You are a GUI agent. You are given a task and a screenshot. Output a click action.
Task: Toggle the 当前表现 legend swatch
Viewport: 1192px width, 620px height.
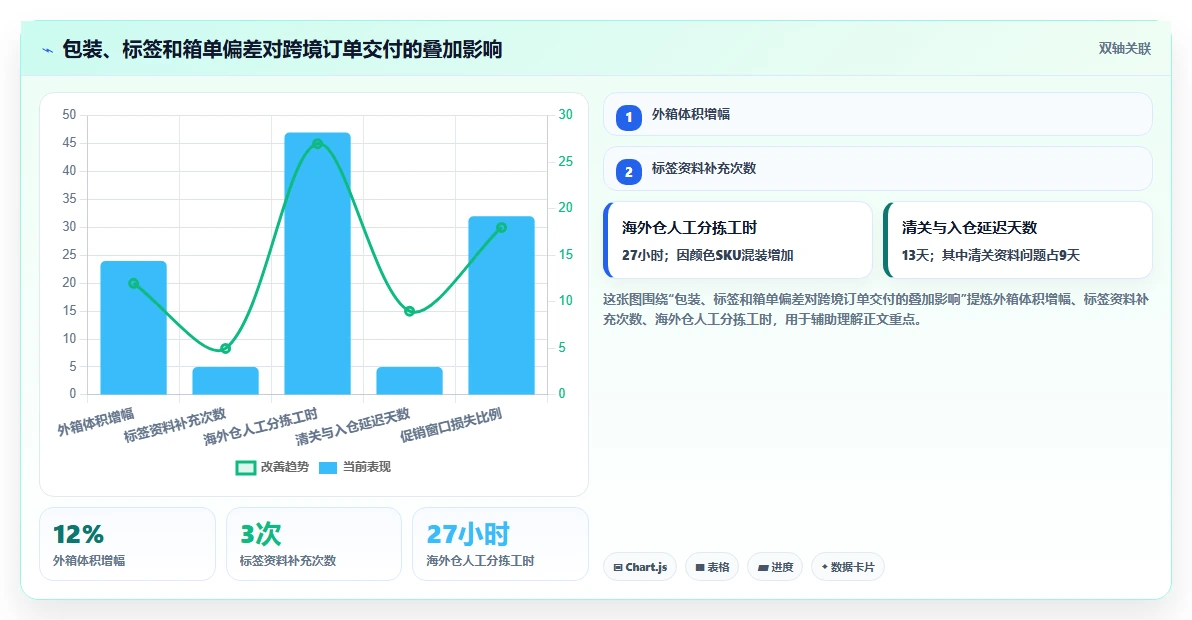[328, 467]
